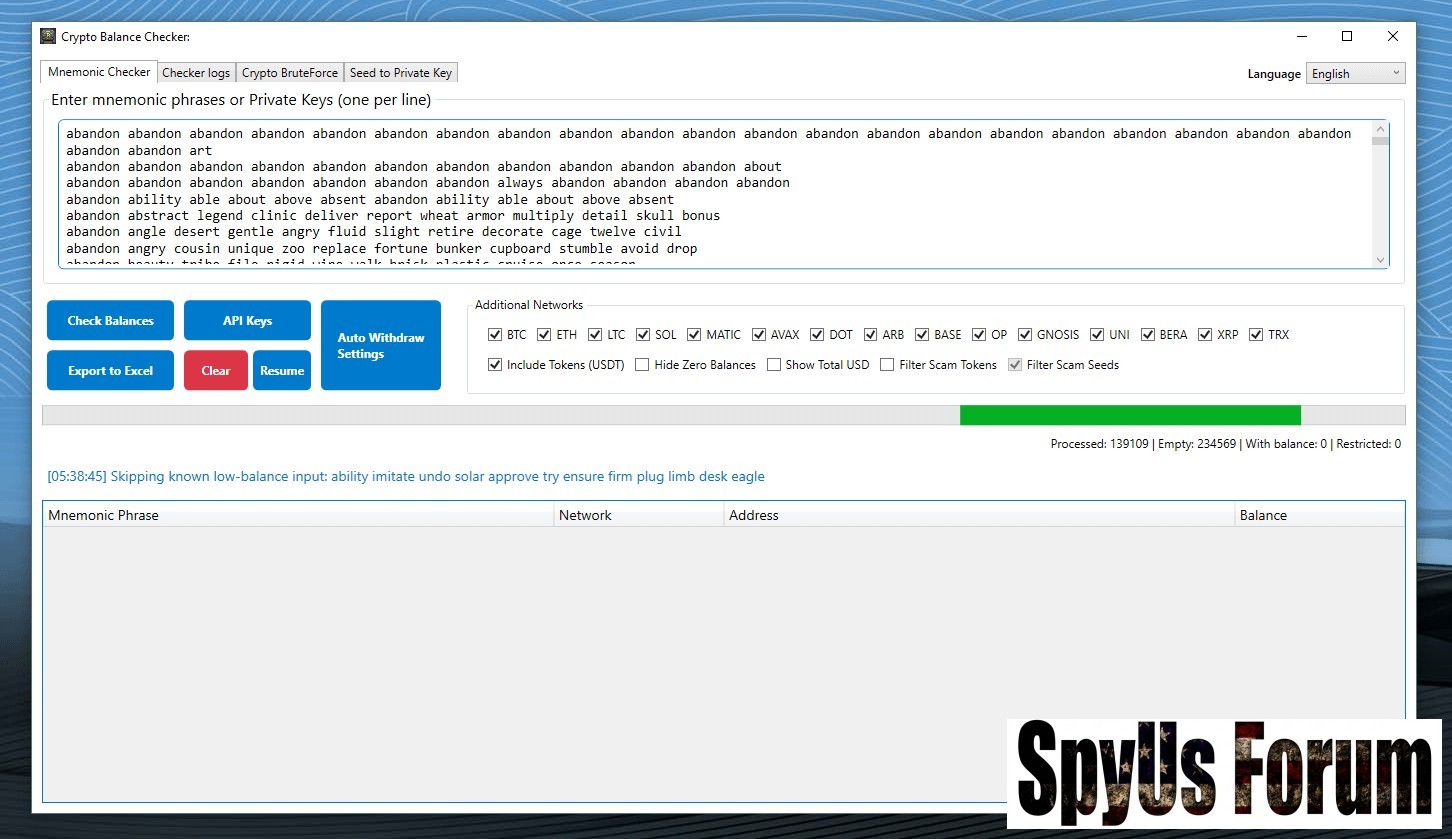
Task: Switch to the Checker logs tab
Action: 196,73
